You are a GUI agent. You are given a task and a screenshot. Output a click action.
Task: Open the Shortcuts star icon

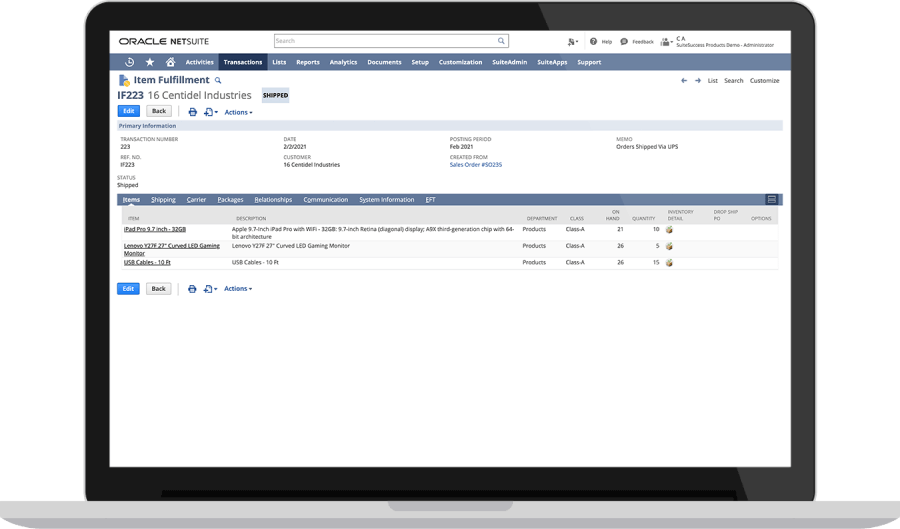(150, 62)
